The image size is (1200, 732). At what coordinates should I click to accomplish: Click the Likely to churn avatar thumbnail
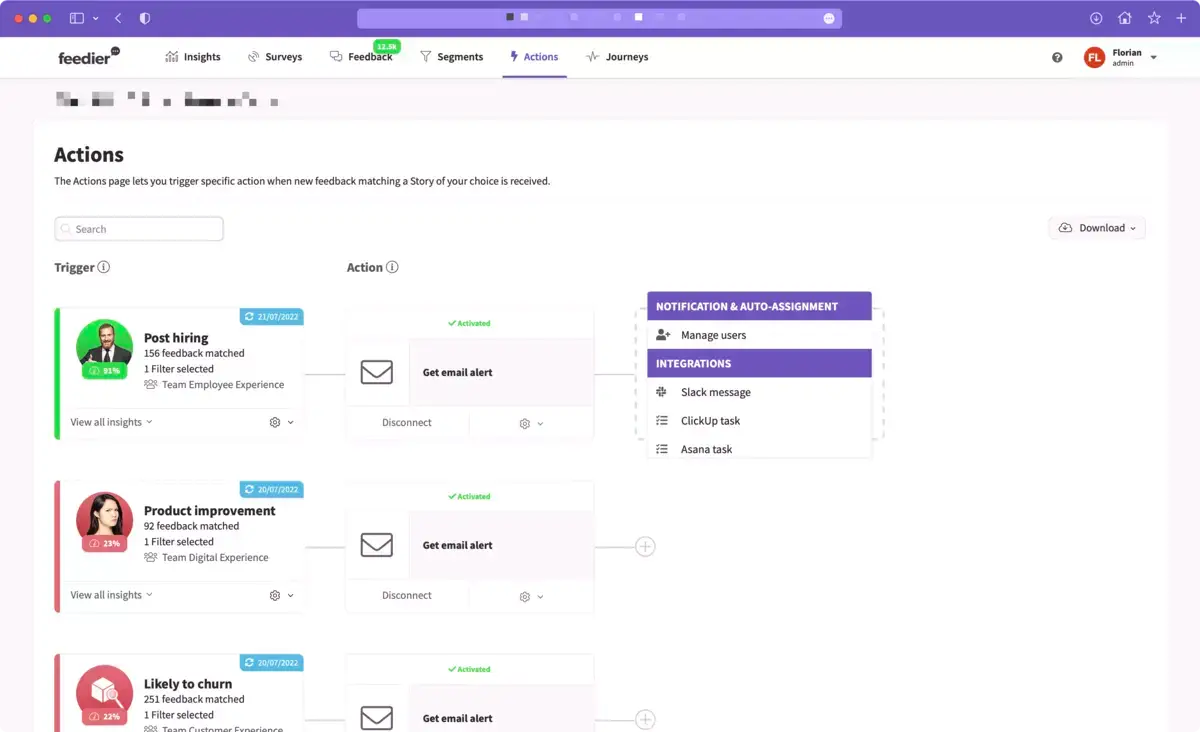pyautogui.click(x=104, y=692)
